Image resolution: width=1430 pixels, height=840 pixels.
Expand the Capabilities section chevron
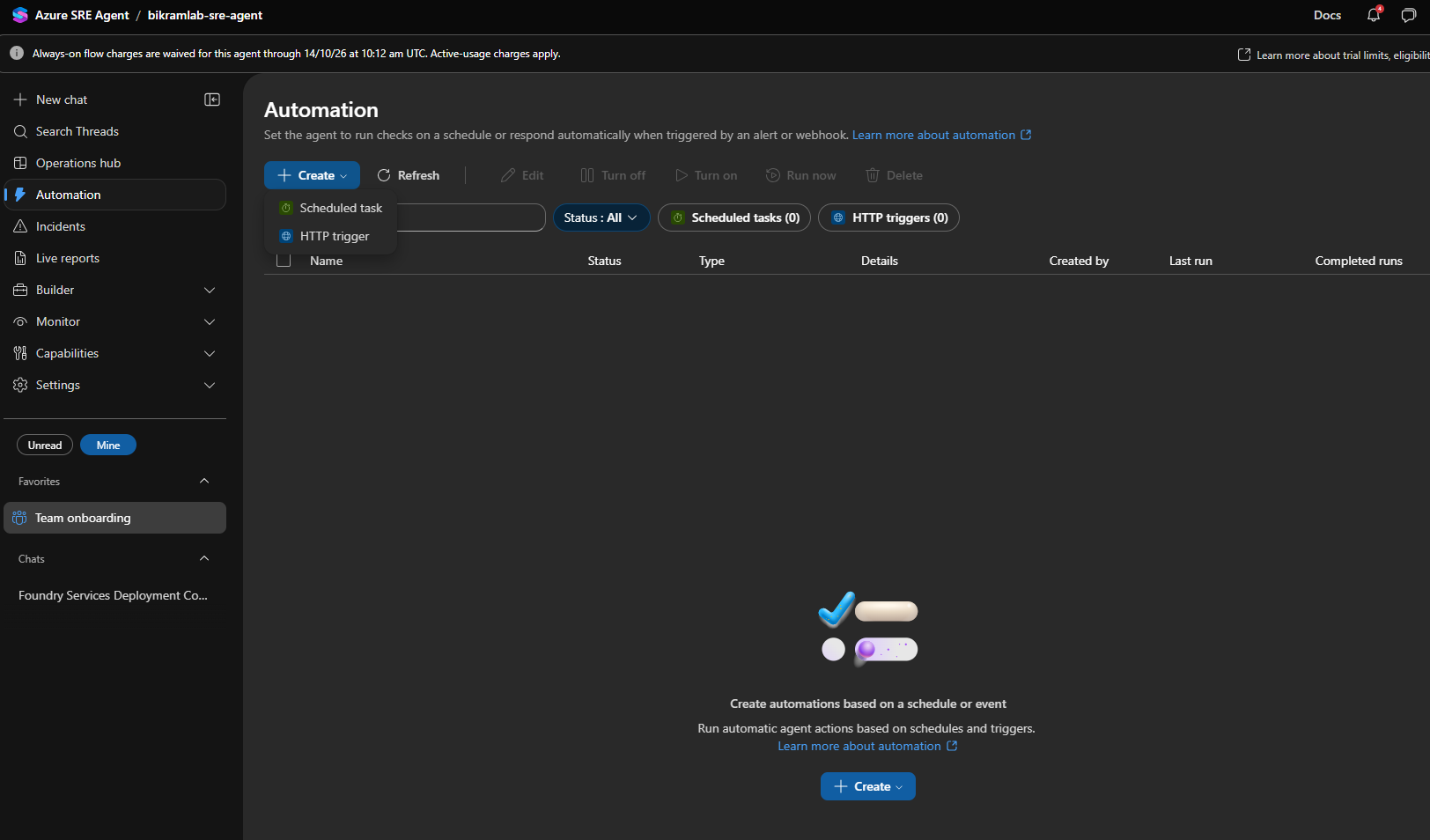point(210,353)
